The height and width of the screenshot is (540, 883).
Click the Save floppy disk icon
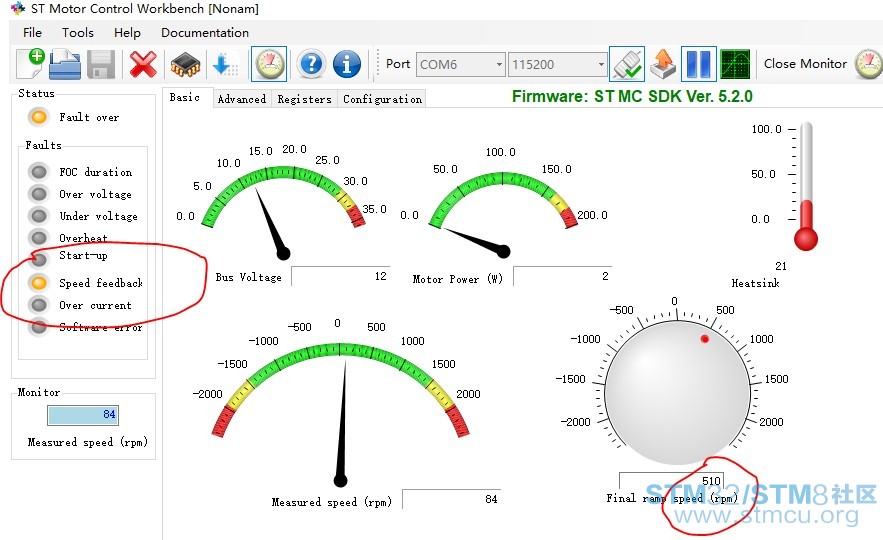click(x=101, y=64)
